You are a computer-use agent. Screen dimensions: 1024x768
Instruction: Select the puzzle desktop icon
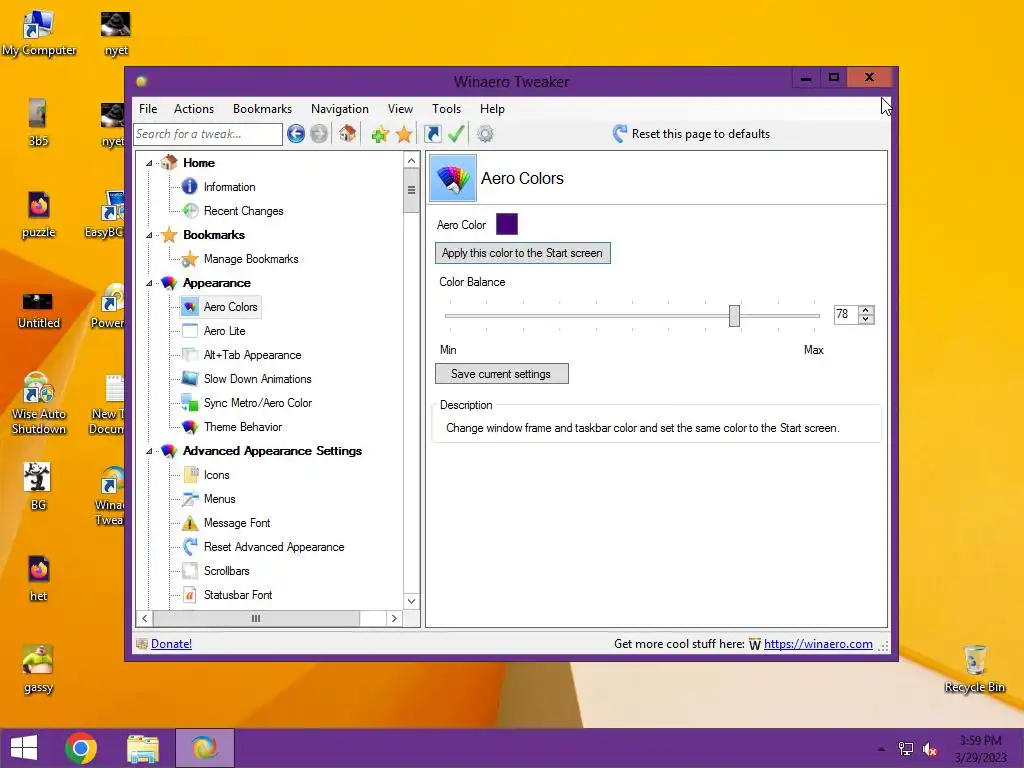tap(38, 215)
